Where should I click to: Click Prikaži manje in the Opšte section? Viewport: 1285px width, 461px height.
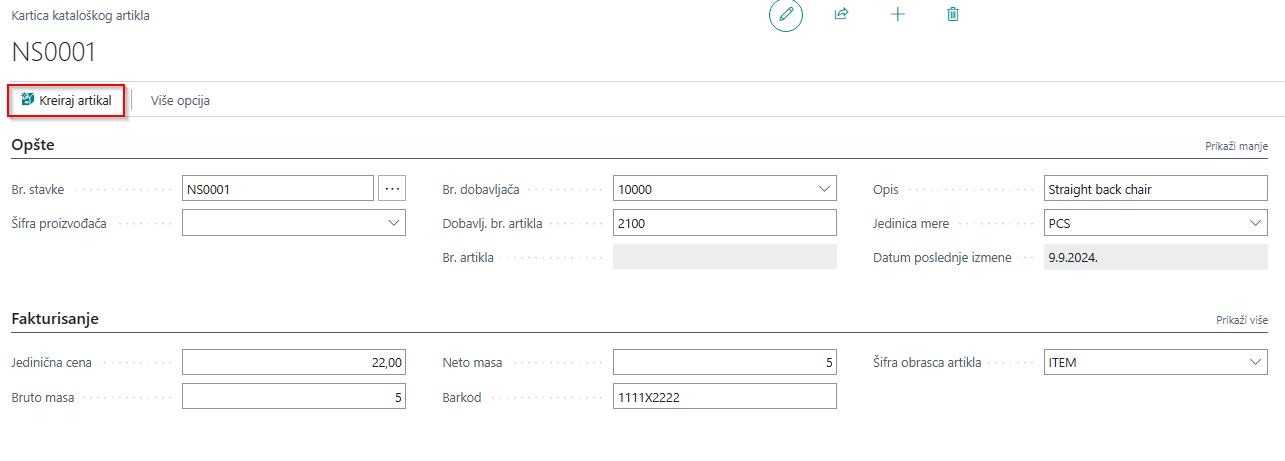pyautogui.click(x=1236, y=146)
